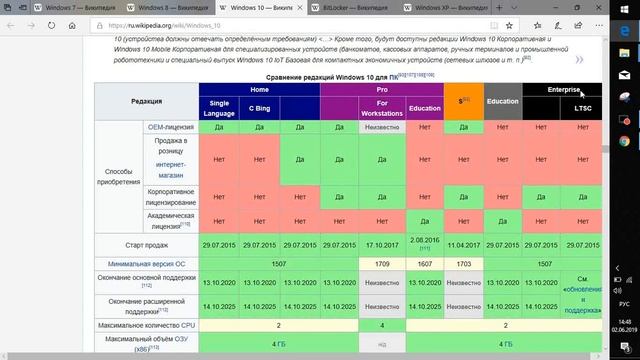Open File Explorer from the taskbar

(x=624, y=53)
